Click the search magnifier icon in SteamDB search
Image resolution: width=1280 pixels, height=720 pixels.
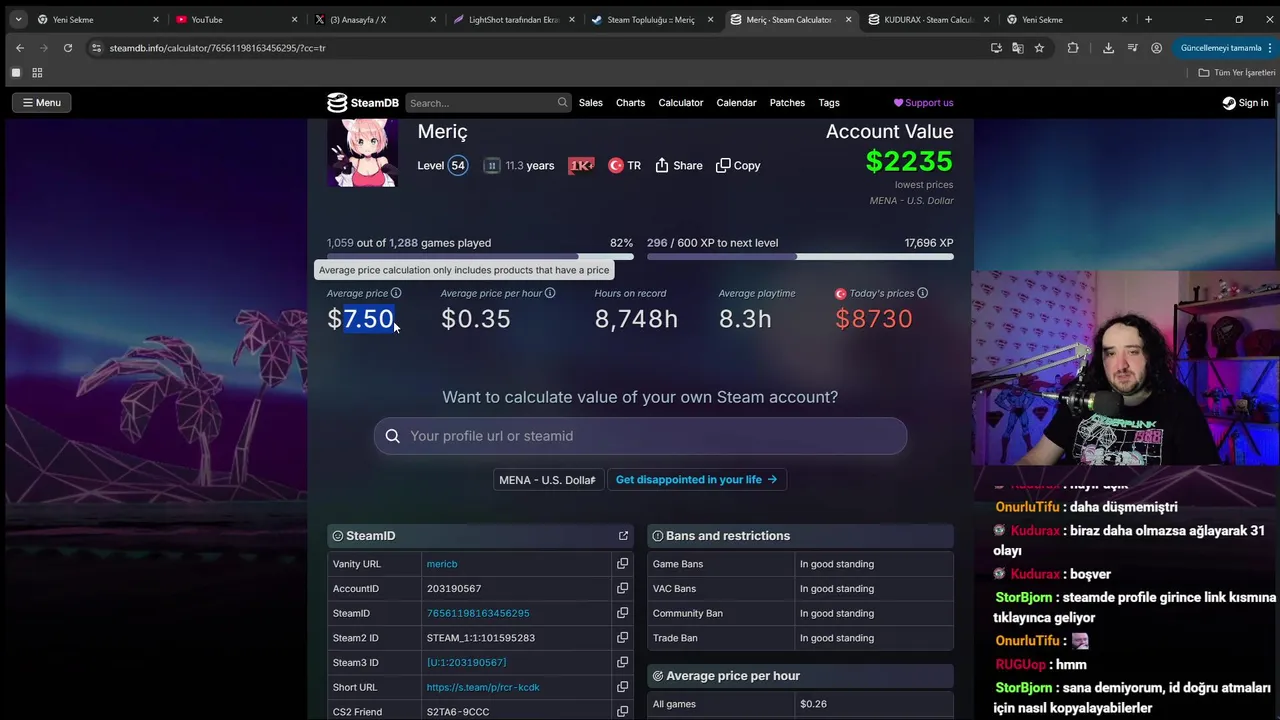pyautogui.click(x=562, y=102)
